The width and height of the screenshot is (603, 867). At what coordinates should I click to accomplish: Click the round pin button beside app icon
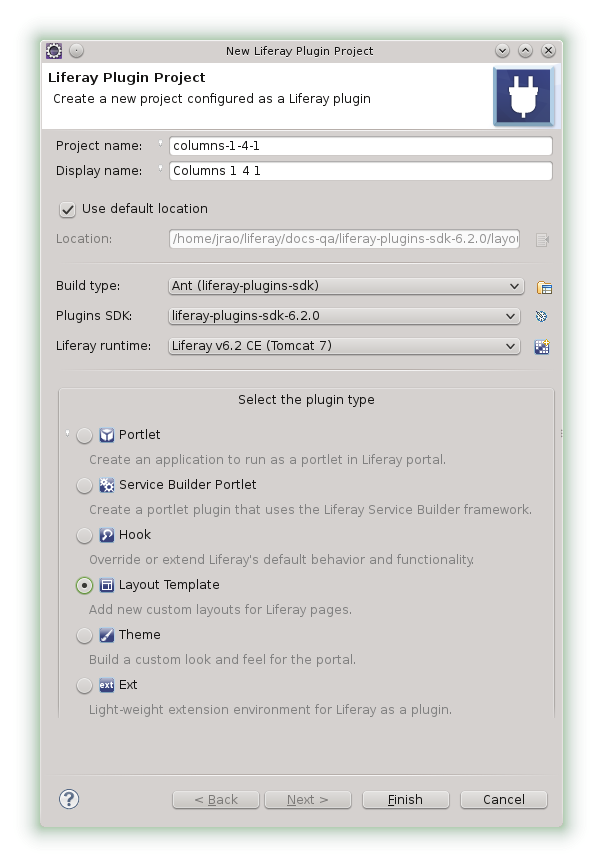[76, 51]
